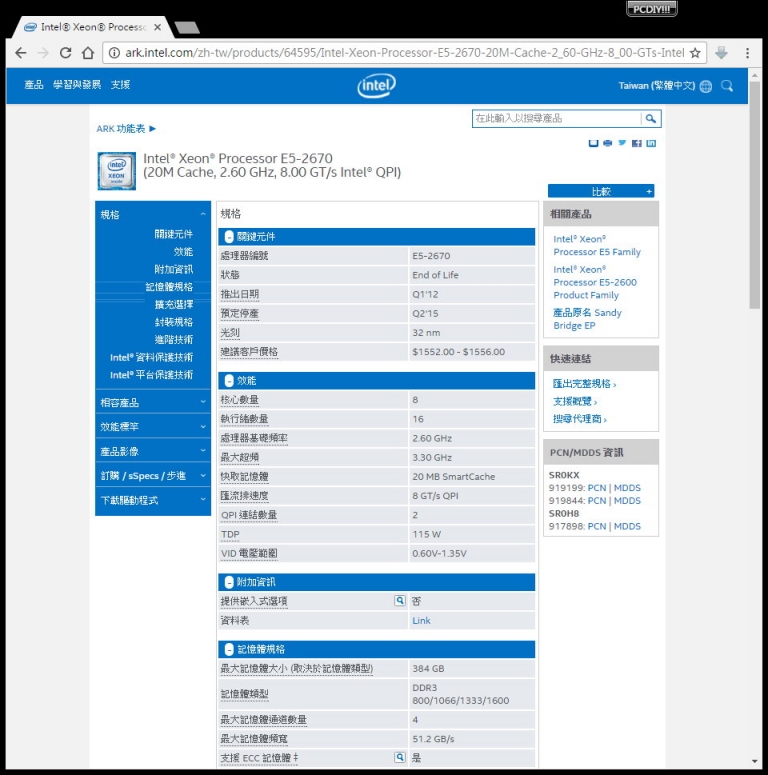Jump to 進階技術 in sidebar

173,340
